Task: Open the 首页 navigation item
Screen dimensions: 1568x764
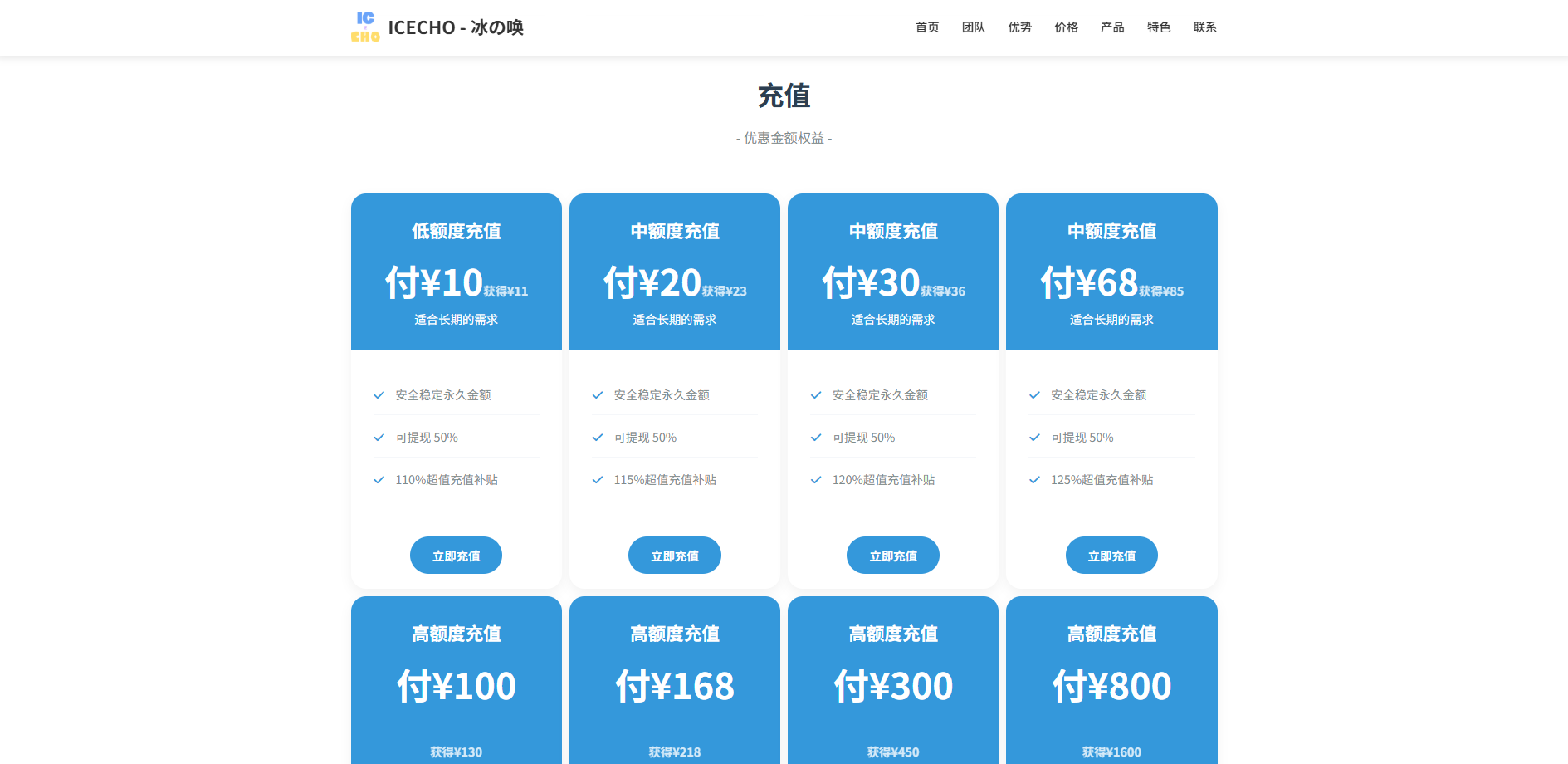Action: pyautogui.click(x=926, y=27)
